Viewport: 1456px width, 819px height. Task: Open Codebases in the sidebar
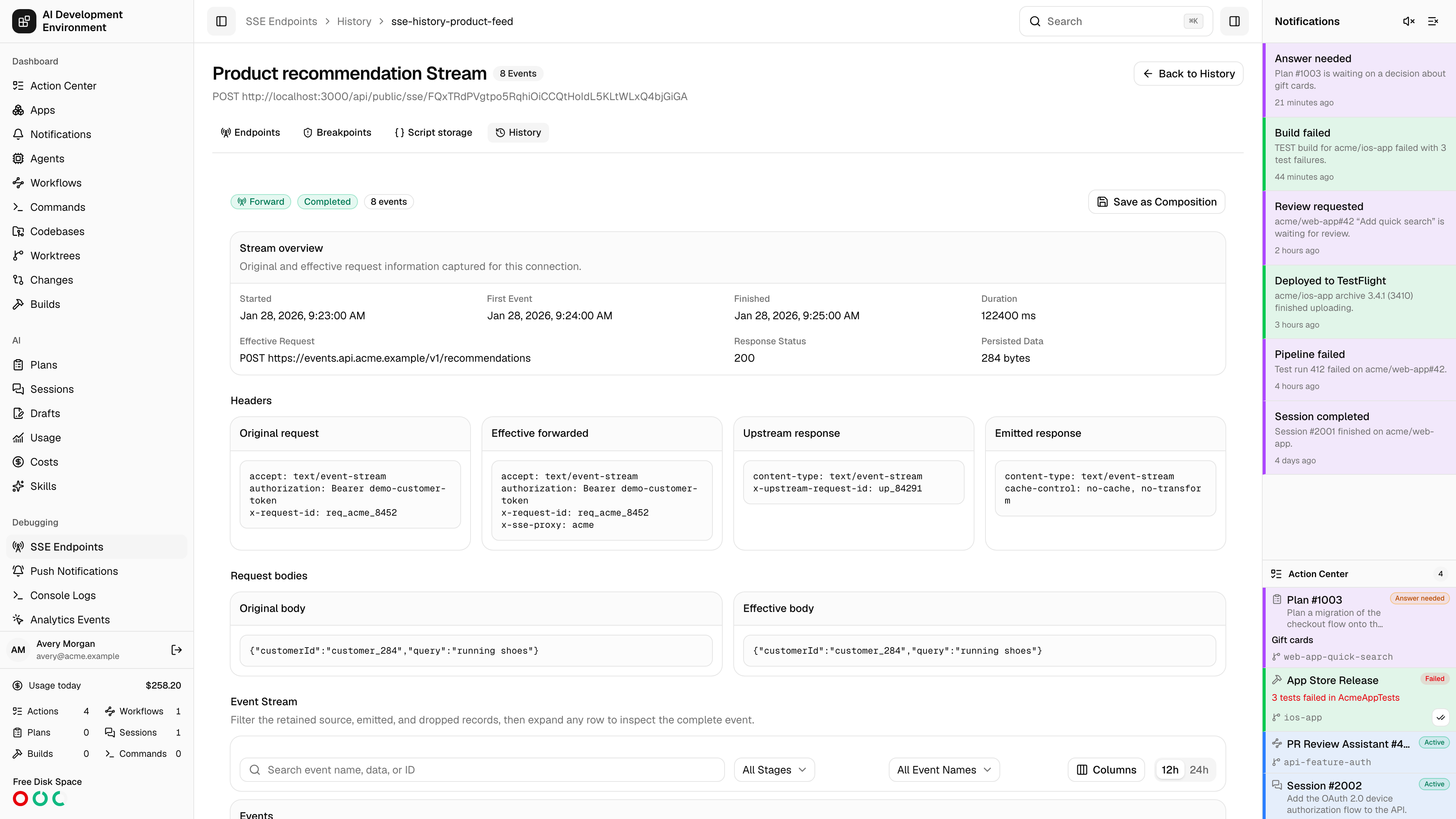click(97, 232)
